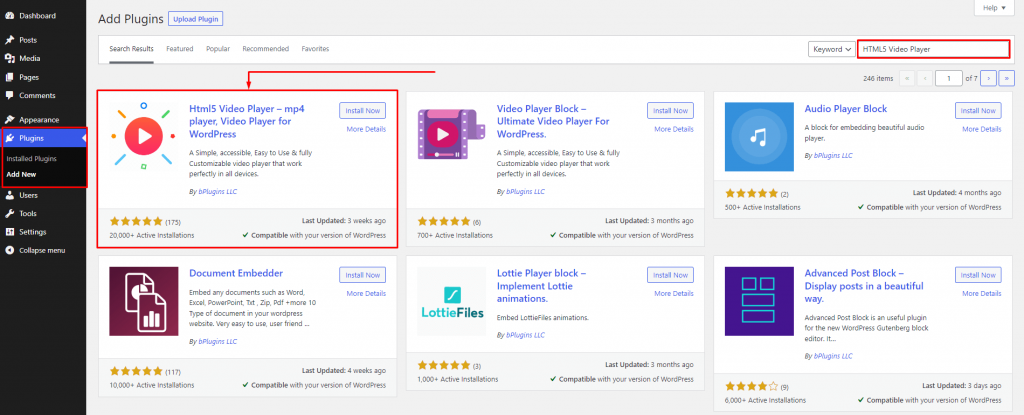Image resolution: width=1024 pixels, height=415 pixels.
Task: Open More Details for Html5 Video Player
Action: click(366, 129)
